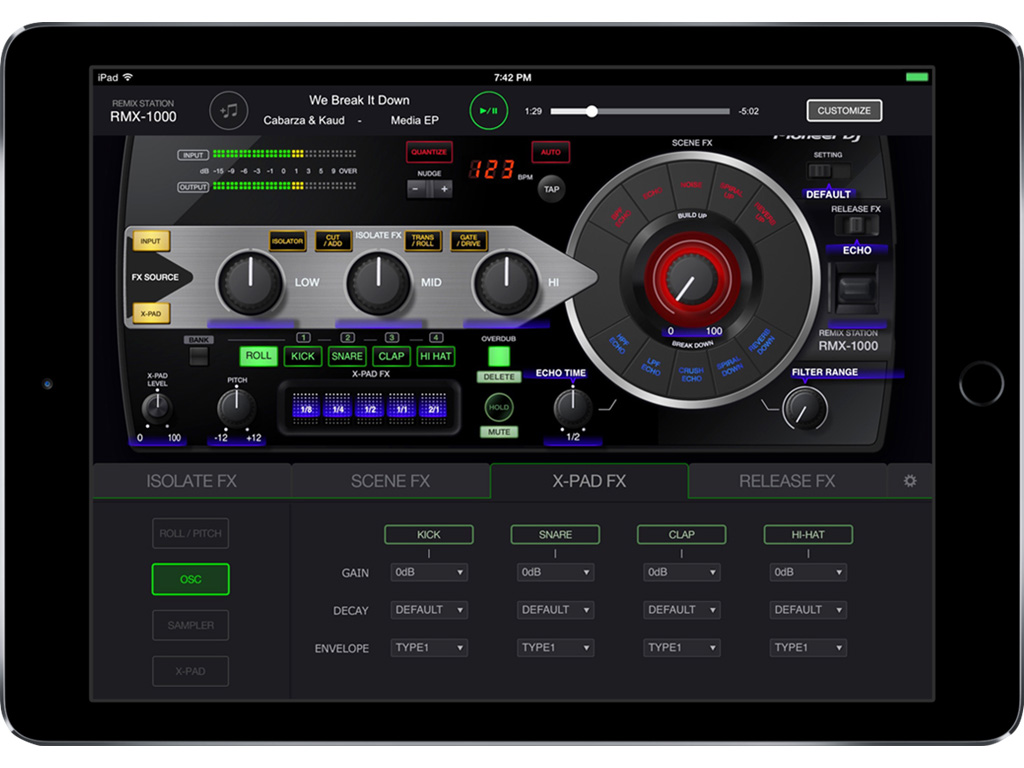Tap the settings gear beside RELEASE FX tab
Image resolution: width=1024 pixels, height=768 pixels.
click(x=909, y=480)
